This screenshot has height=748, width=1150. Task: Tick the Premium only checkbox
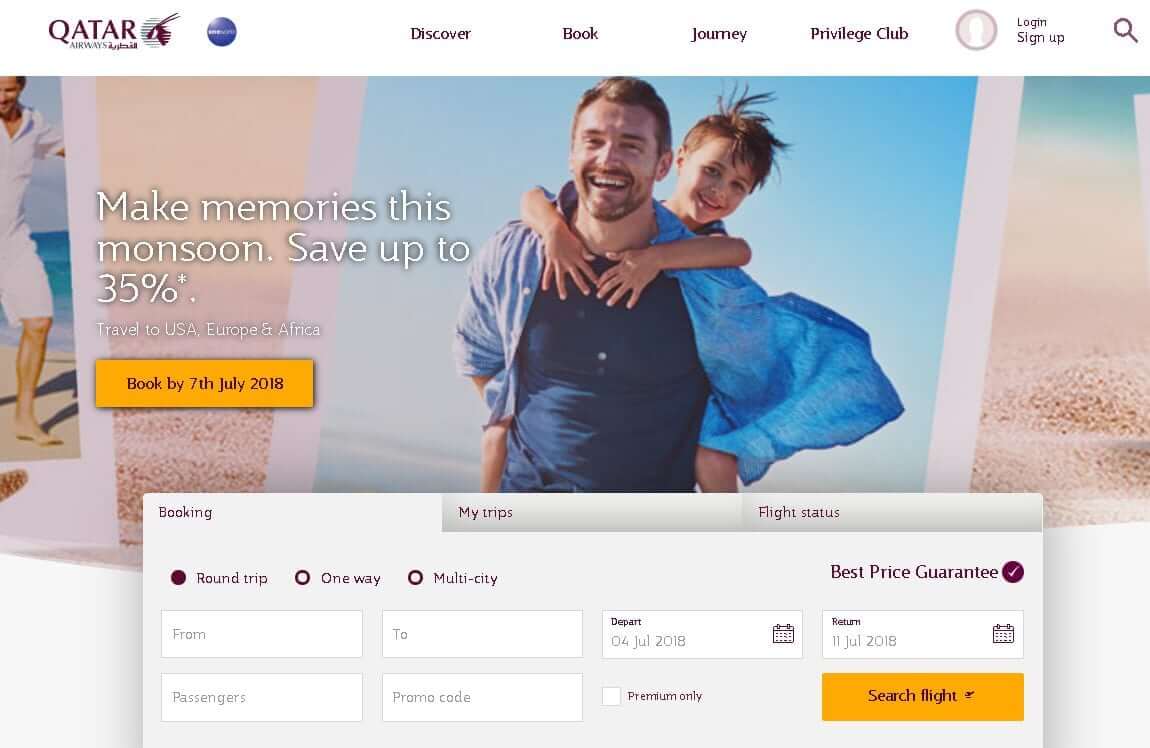coord(611,696)
